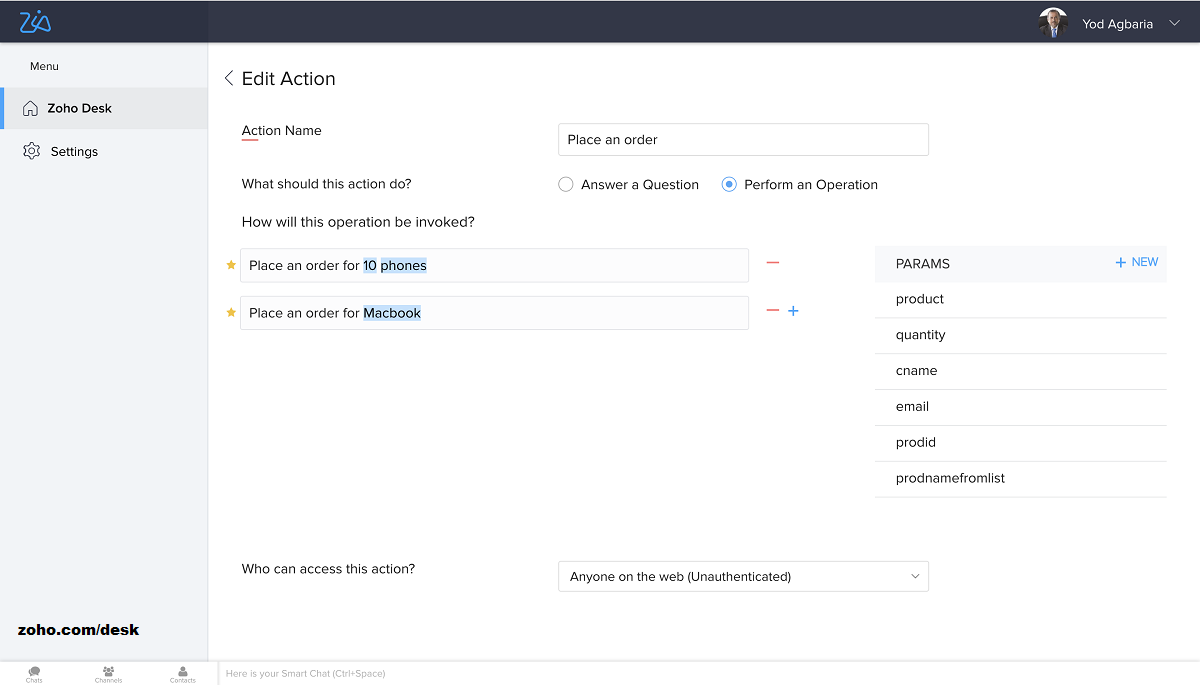The width and height of the screenshot is (1200, 685).
Task: Open Zoho Desk in the sidebar
Action: (80, 108)
